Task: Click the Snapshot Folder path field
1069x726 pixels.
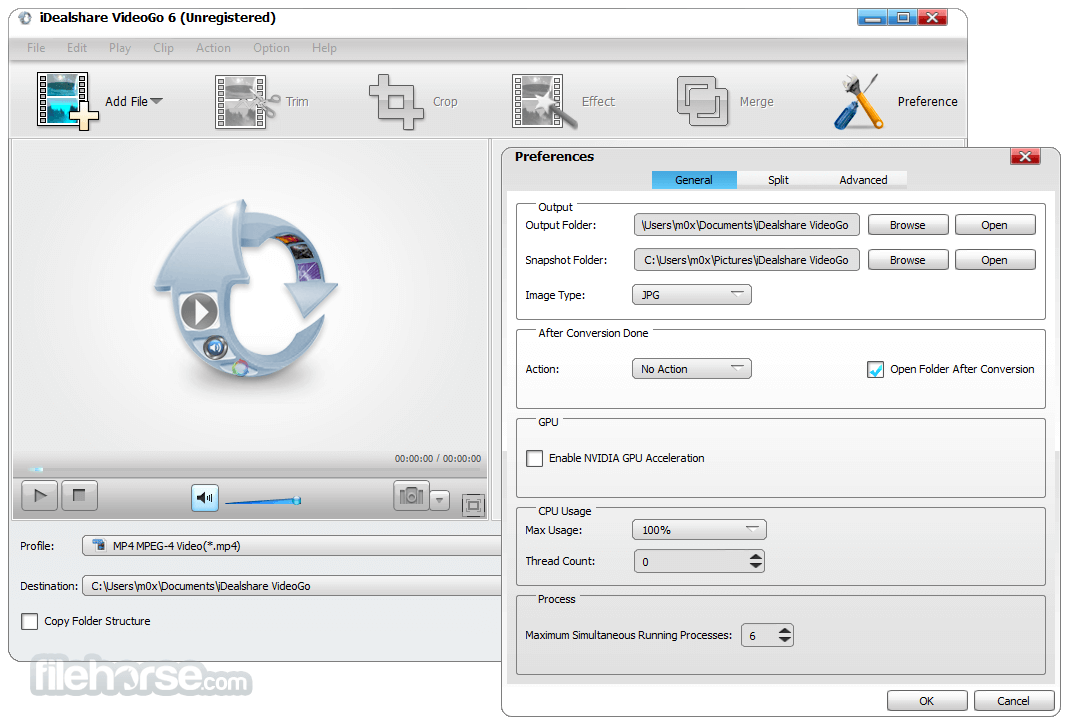Action: [747, 260]
